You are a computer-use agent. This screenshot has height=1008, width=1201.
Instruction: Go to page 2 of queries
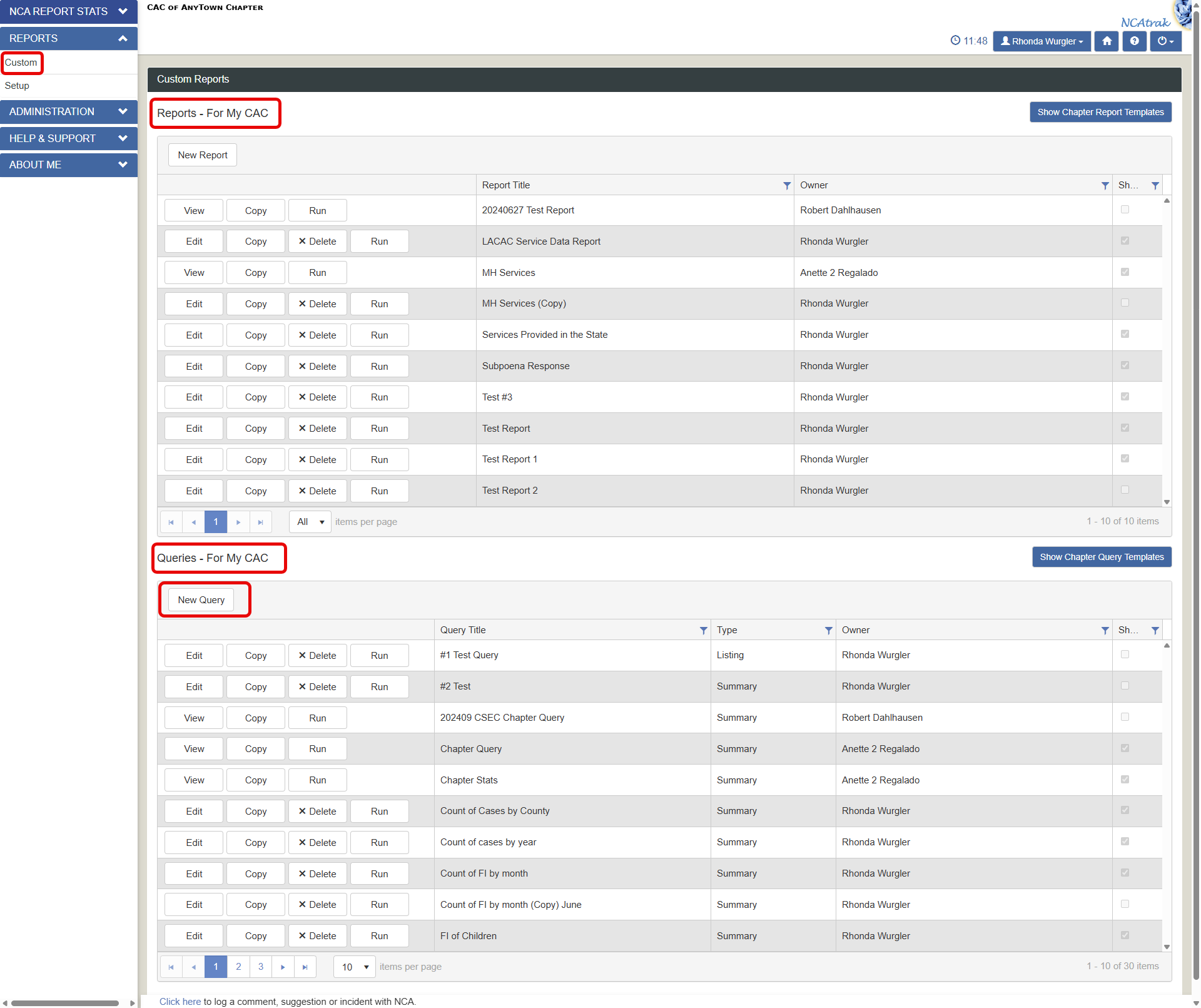click(x=238, y=967)
